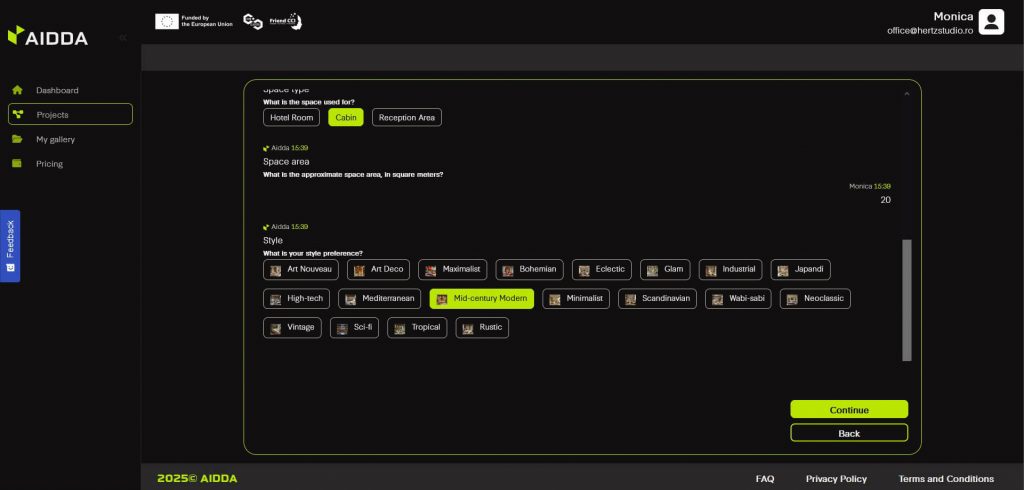1024x490 pixels.
Task: Choose the Reception Area option
Action: [406, 117]
